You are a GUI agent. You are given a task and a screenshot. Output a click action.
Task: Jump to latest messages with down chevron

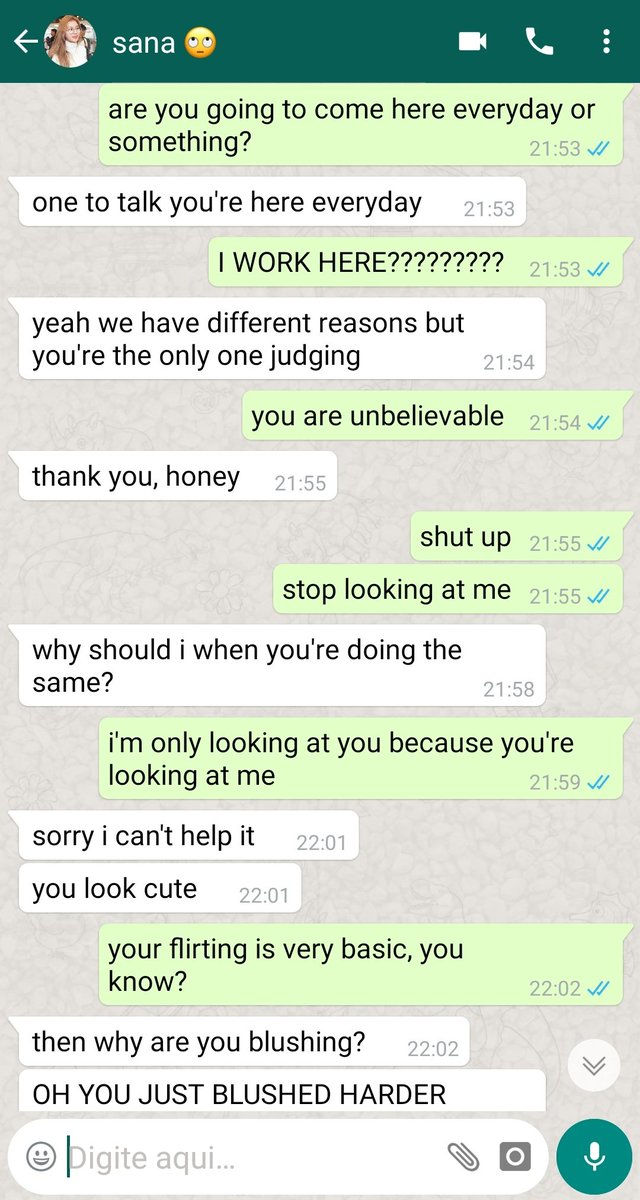point(594,1066)
